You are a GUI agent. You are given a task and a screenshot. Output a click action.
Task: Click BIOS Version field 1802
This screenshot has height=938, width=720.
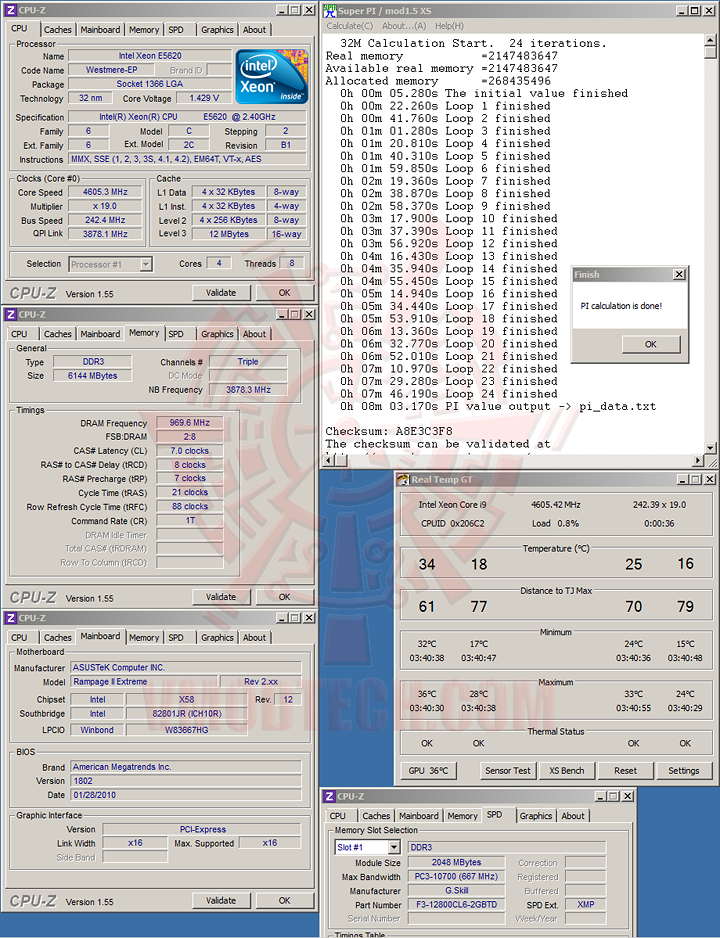pos(186,781)
